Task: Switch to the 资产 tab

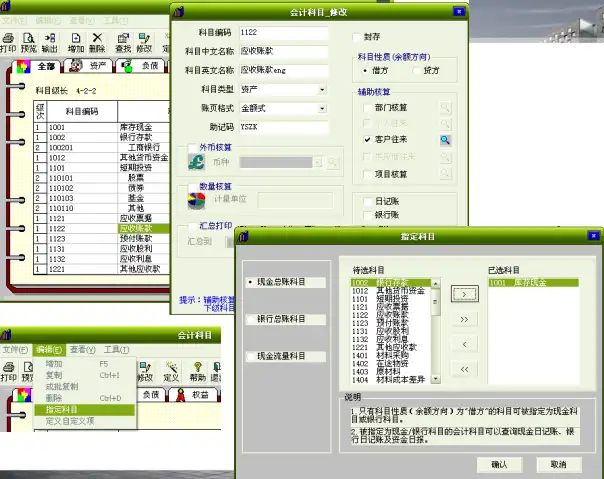Action: coord(89,66)
